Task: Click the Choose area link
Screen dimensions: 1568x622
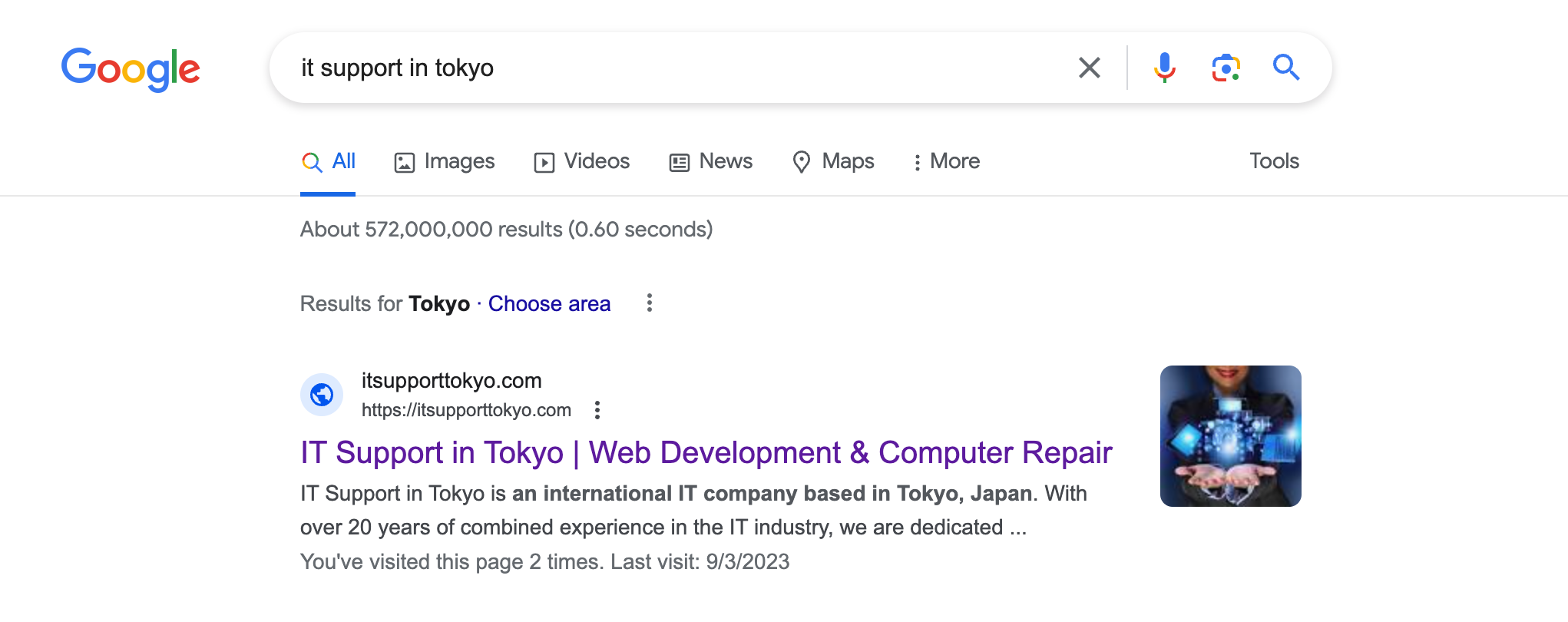Action: click(549, 304)
